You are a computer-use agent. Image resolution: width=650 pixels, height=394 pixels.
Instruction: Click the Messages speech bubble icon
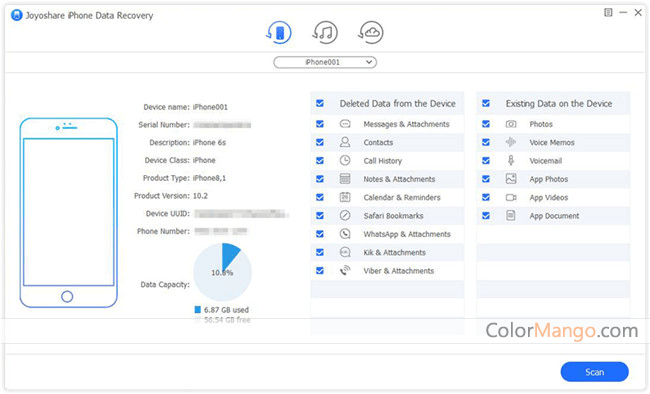345,124
